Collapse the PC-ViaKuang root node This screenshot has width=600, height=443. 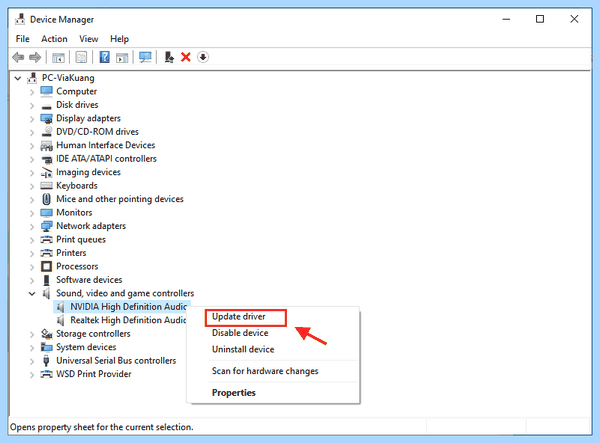[18, 78]
